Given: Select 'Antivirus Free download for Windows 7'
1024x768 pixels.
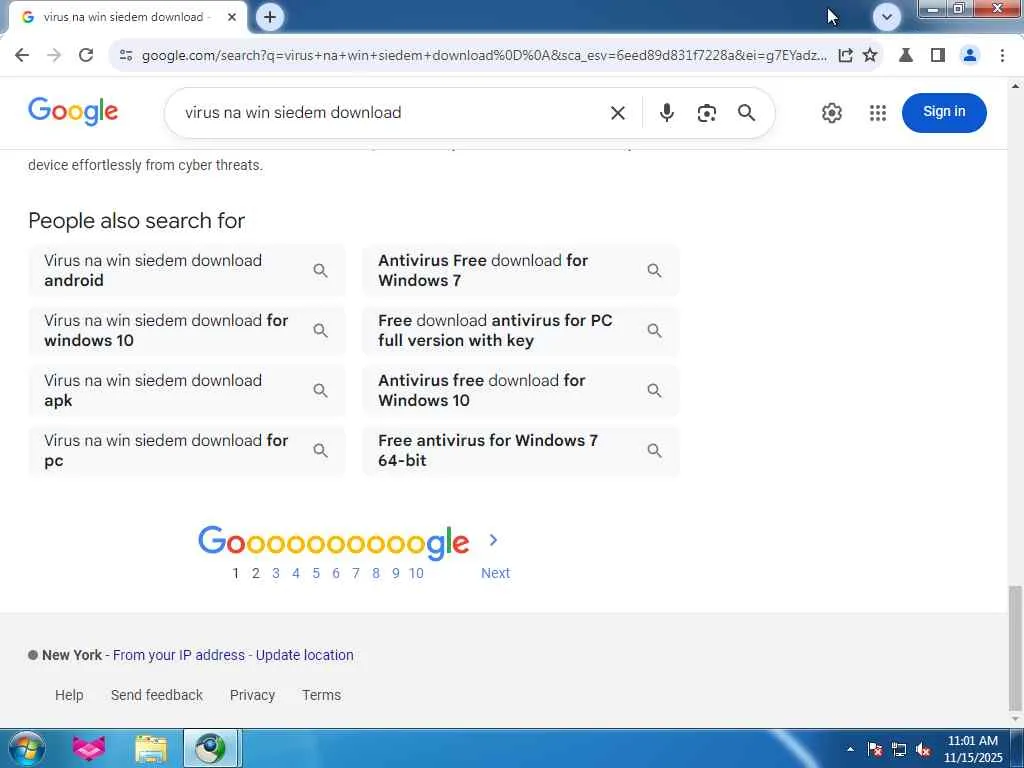Looking at the screenshot, I should (x=520, y=270).
